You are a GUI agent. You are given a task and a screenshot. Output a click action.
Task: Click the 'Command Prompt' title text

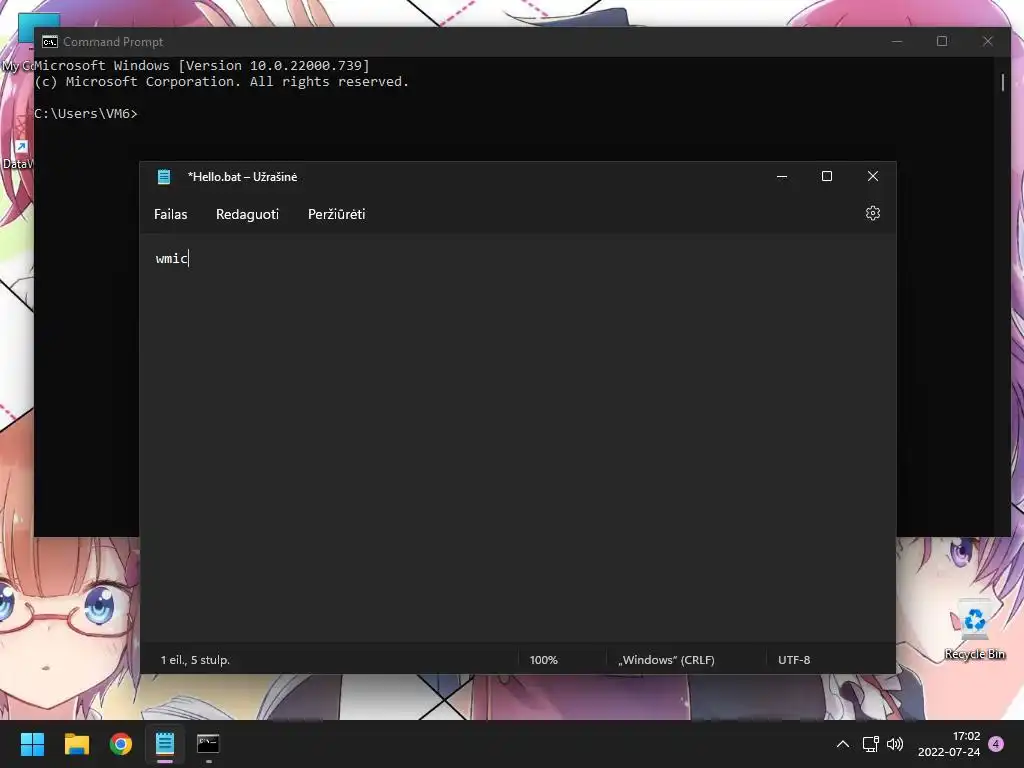(x=113, y=42)
